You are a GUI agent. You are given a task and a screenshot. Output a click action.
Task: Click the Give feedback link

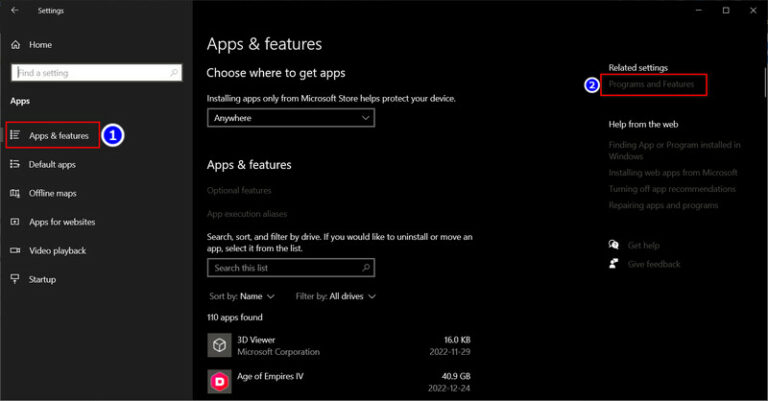(x=654, y=264)
